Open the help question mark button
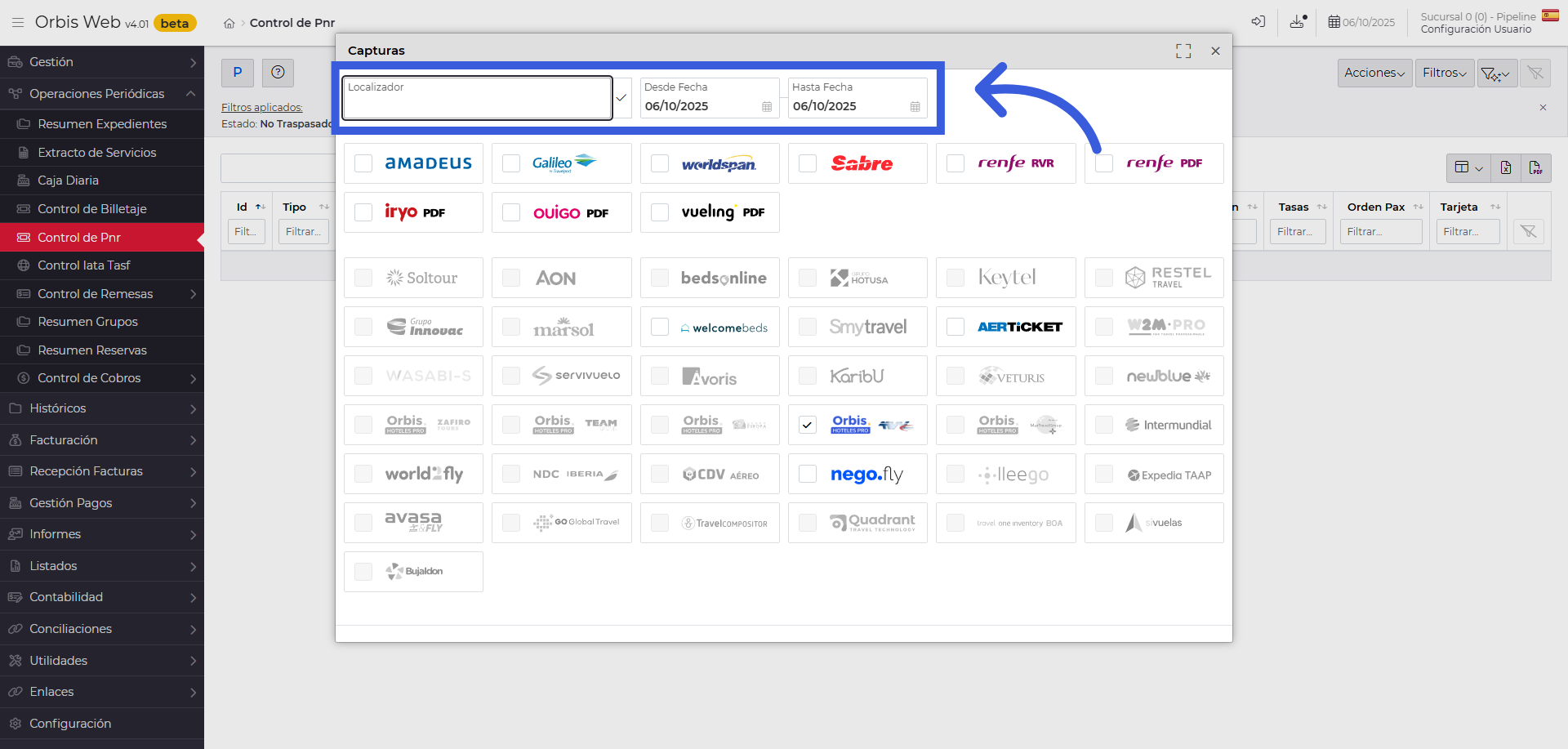 pos(278,72)
